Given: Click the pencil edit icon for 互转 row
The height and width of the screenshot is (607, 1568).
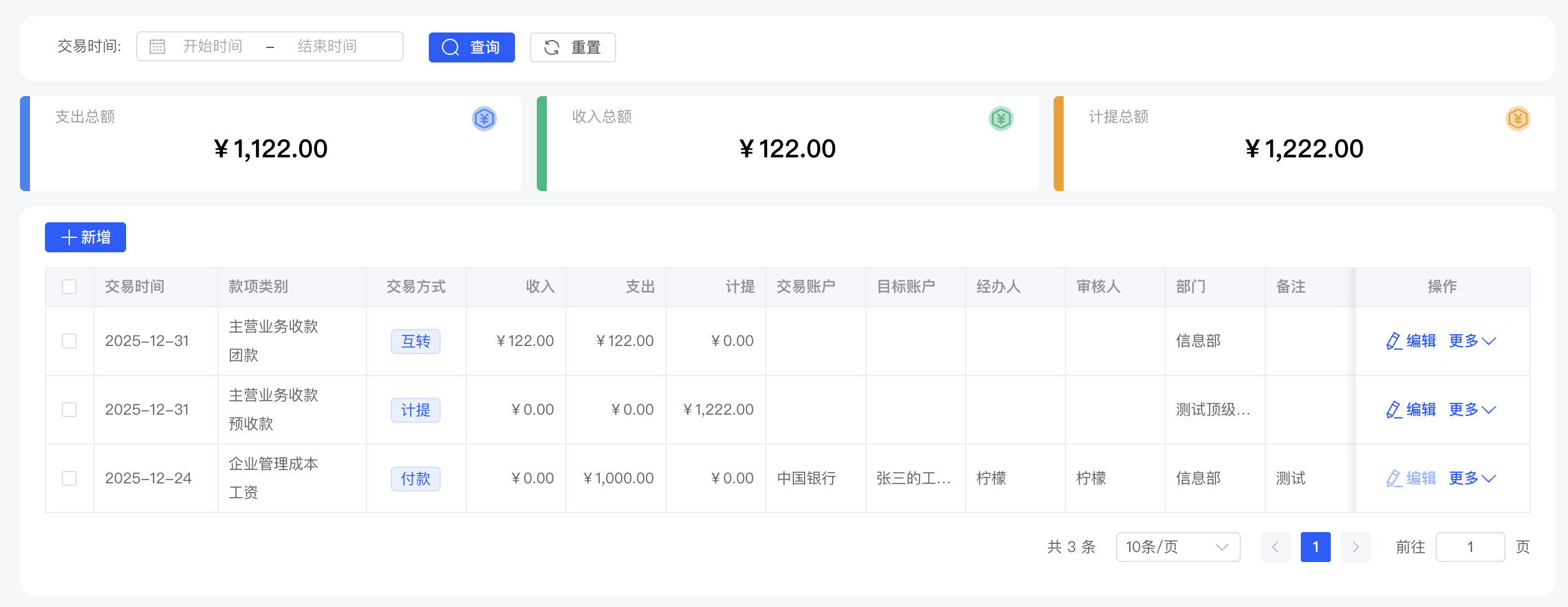Looking at the screenshot, I should [x=1394, y=341].
